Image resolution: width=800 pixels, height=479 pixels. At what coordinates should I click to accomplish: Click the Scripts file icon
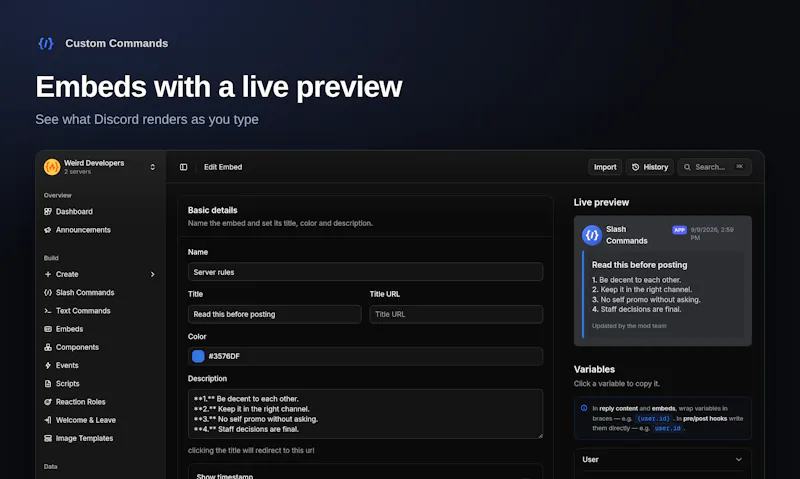pos(48,384)
